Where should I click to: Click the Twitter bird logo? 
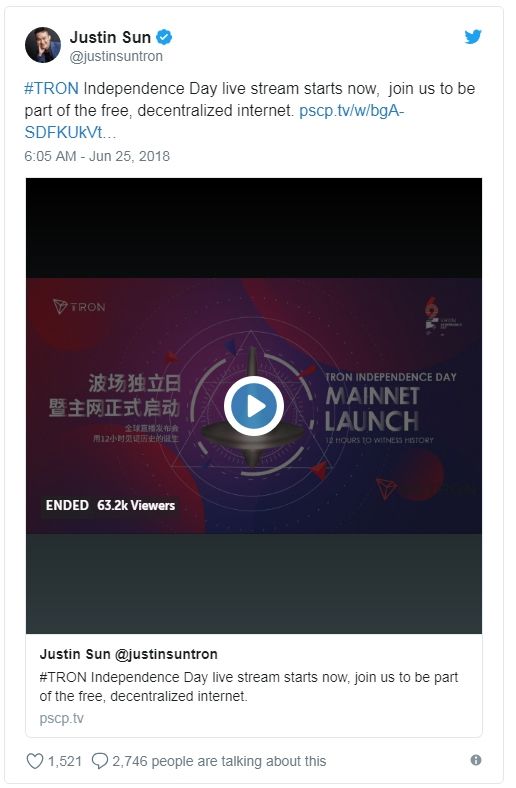click(473, 37)
